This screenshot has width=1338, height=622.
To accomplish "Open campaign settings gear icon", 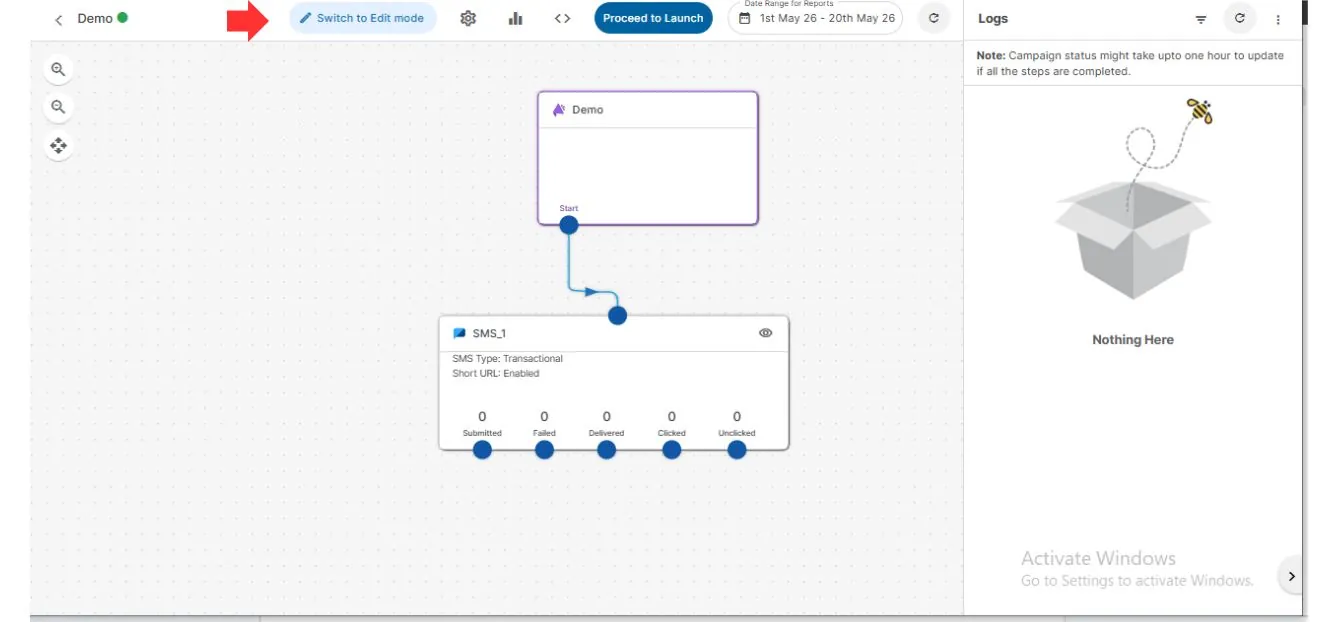I will click(x=468, y=18).
